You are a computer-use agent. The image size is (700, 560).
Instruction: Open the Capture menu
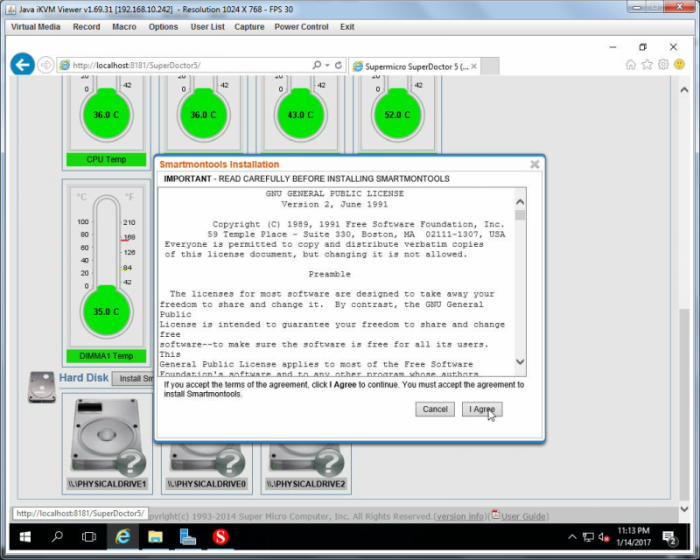(x=249, y=27)
